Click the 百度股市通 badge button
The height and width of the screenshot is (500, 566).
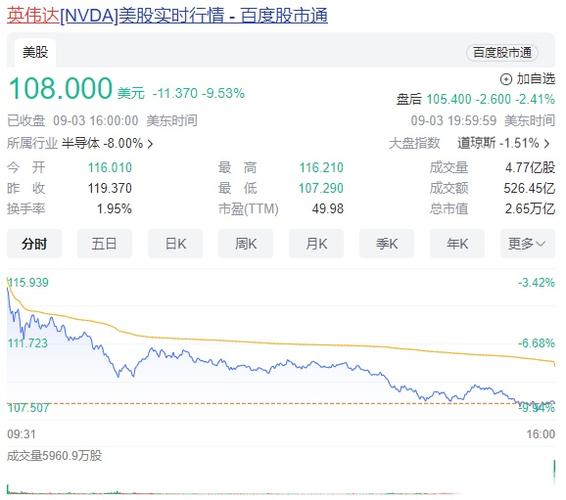[502, 53]
